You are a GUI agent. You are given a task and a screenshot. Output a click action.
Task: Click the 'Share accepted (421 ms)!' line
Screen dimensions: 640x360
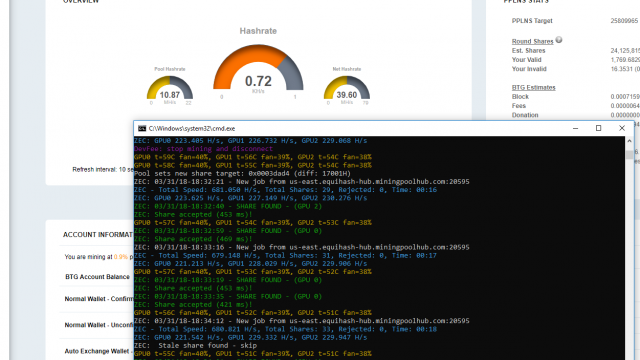[x=193, y=304]
